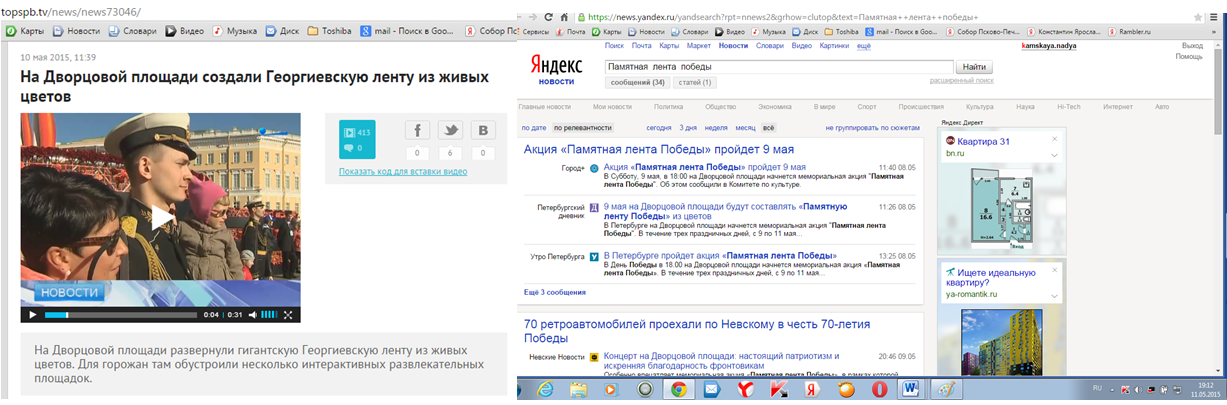The height and width of the screenshot is (405, 1227).
Task: Filter results to 'сегодня'
Action: coord(659,128)
